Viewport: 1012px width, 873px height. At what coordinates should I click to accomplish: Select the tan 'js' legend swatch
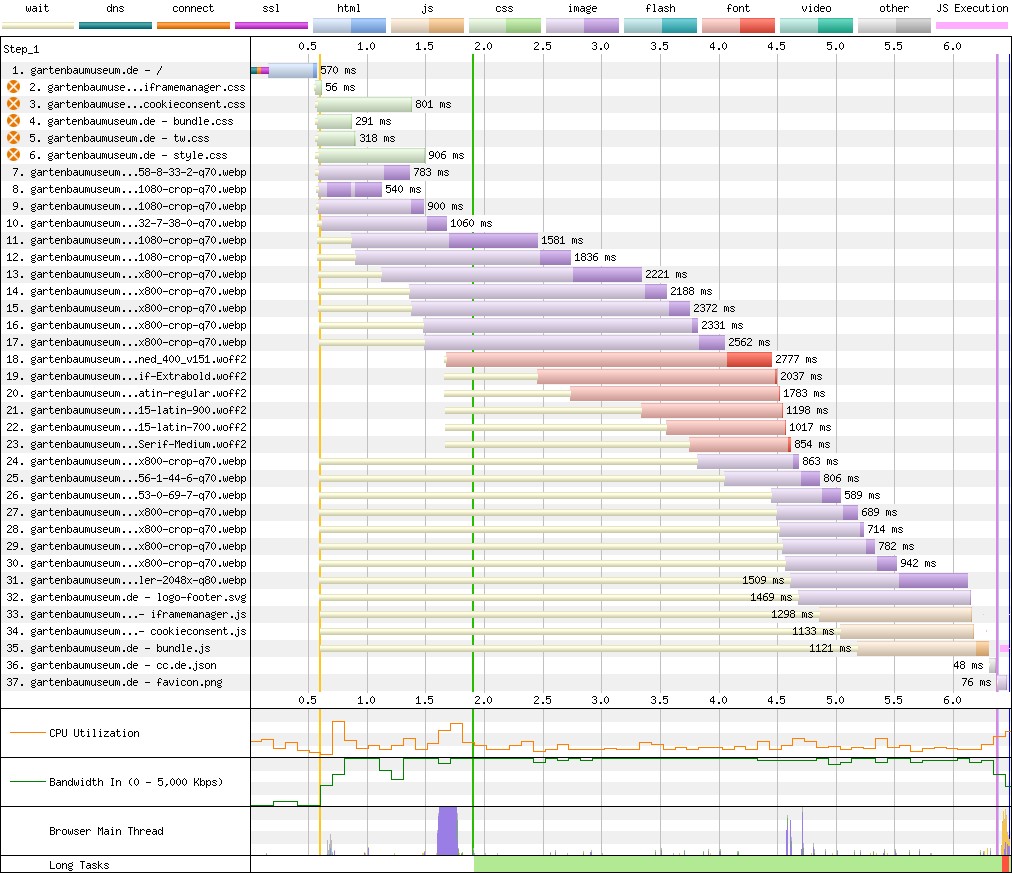(x=427, y=26)
